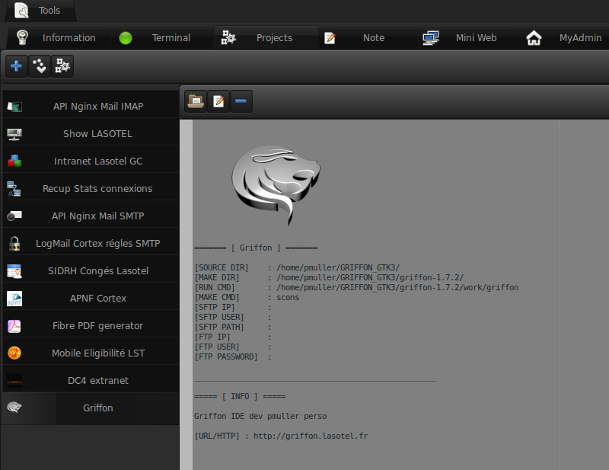
Task: Open the Note tab
Action: 368,38
